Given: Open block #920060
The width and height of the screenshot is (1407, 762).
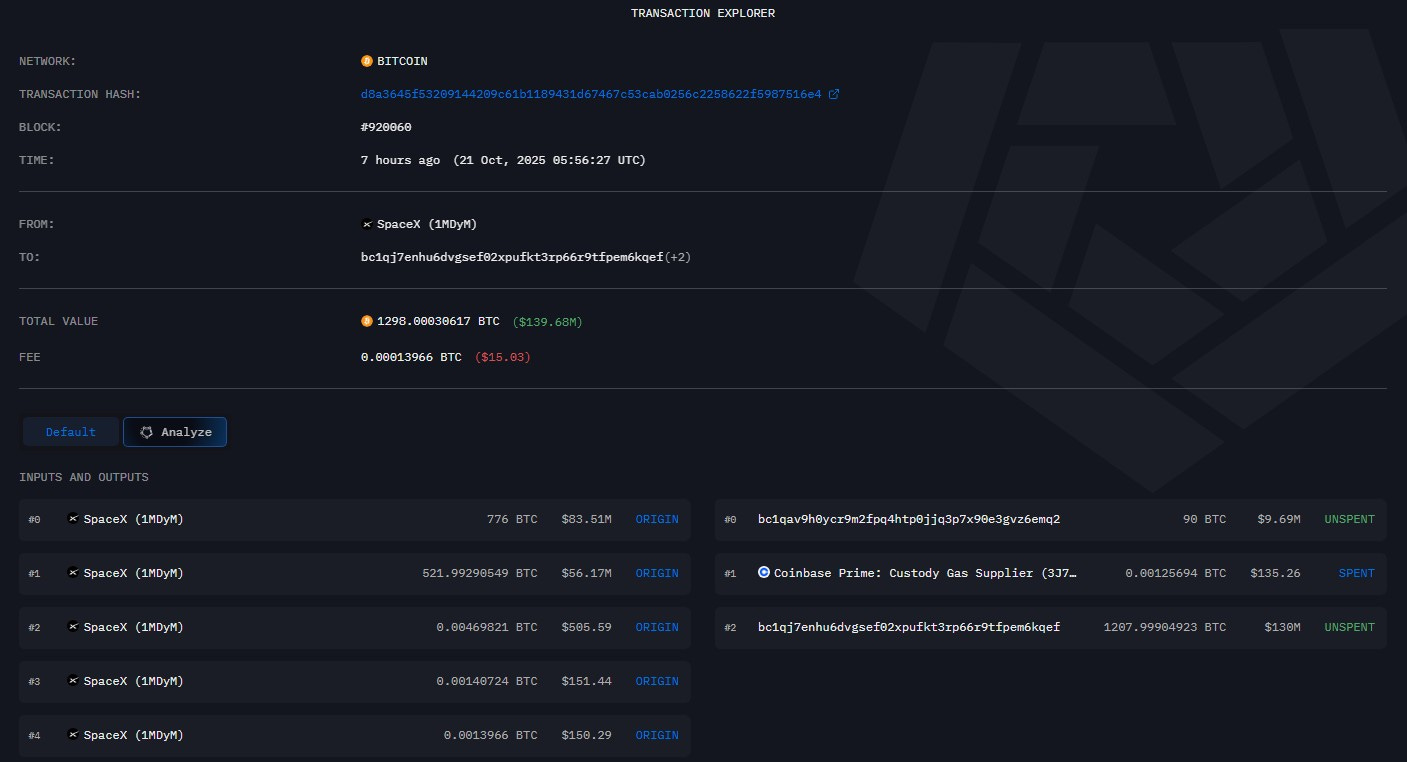Looking at the screenshot, I should tap(386, 127).
